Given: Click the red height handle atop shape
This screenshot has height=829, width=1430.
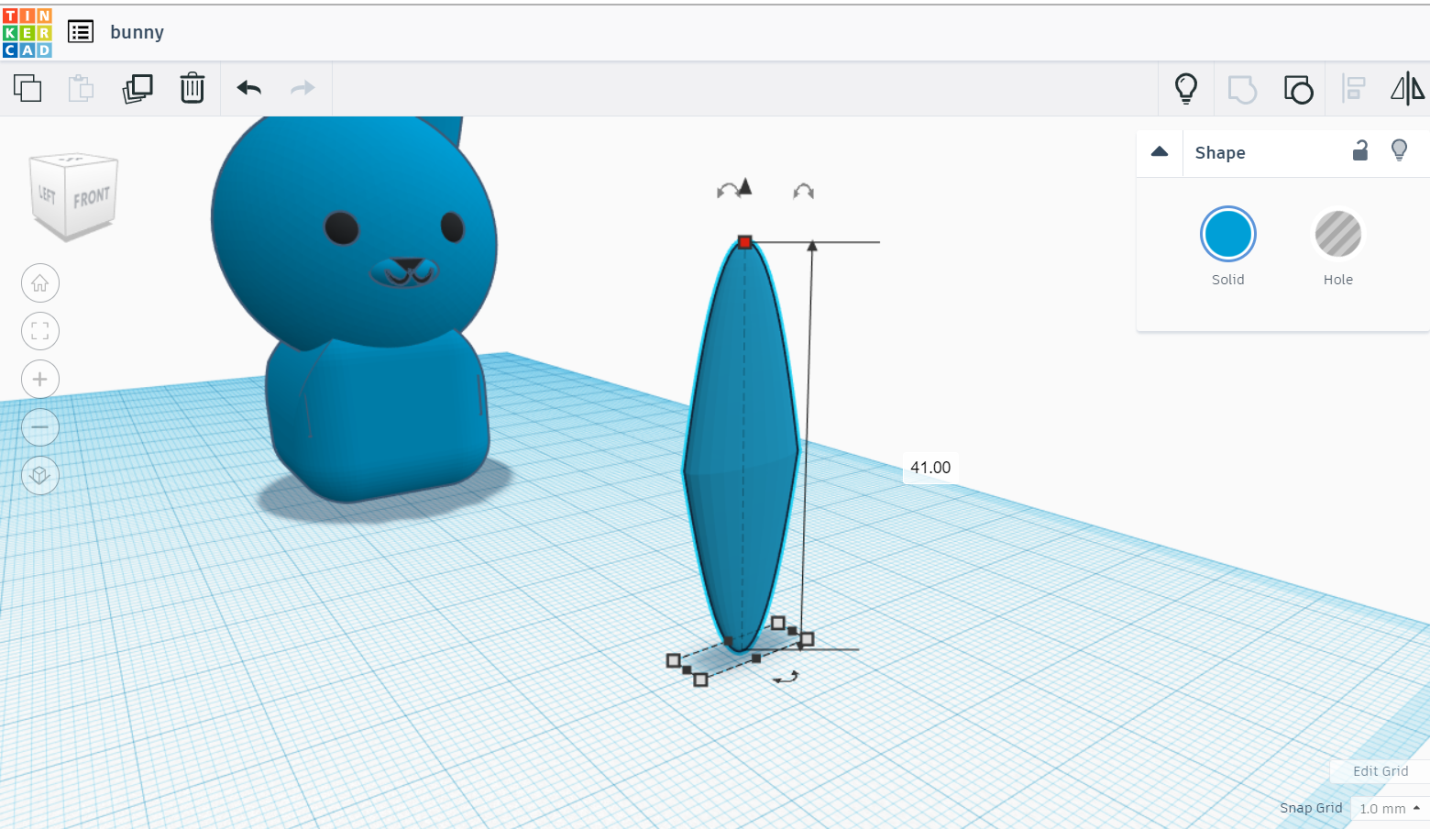Looking at the screenshot, I should 745,242.
